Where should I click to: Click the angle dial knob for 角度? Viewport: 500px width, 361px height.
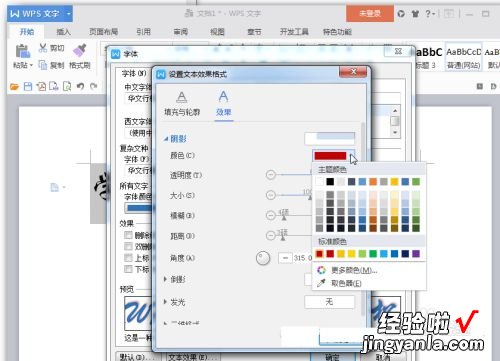coord(263,258)
